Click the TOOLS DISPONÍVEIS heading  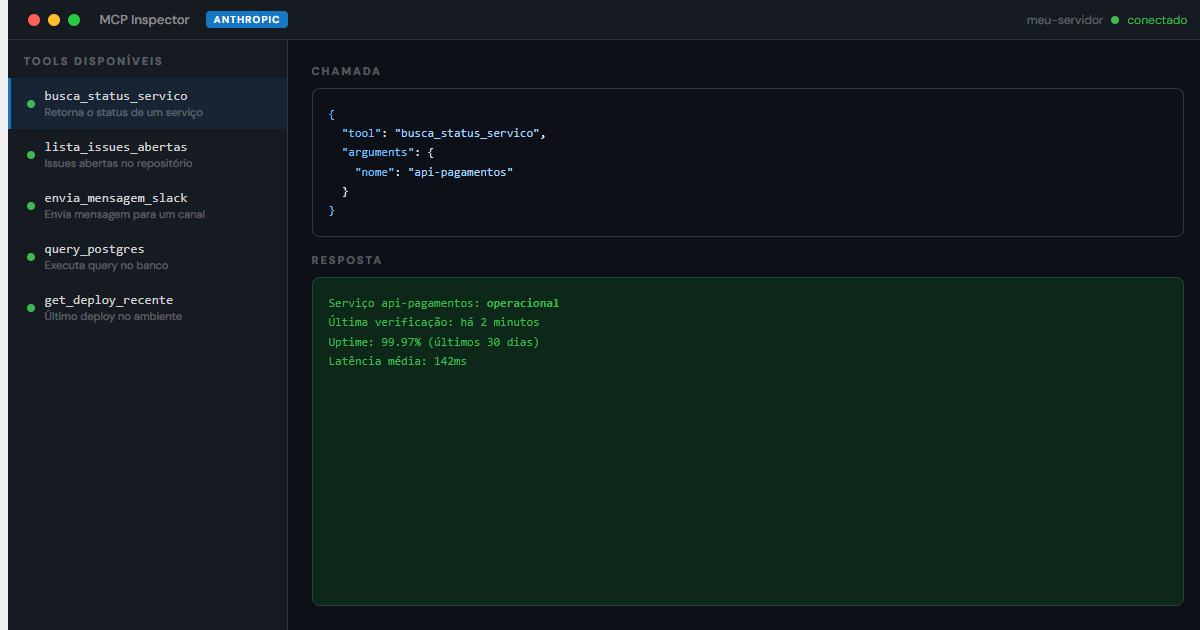tap(93, 61)
